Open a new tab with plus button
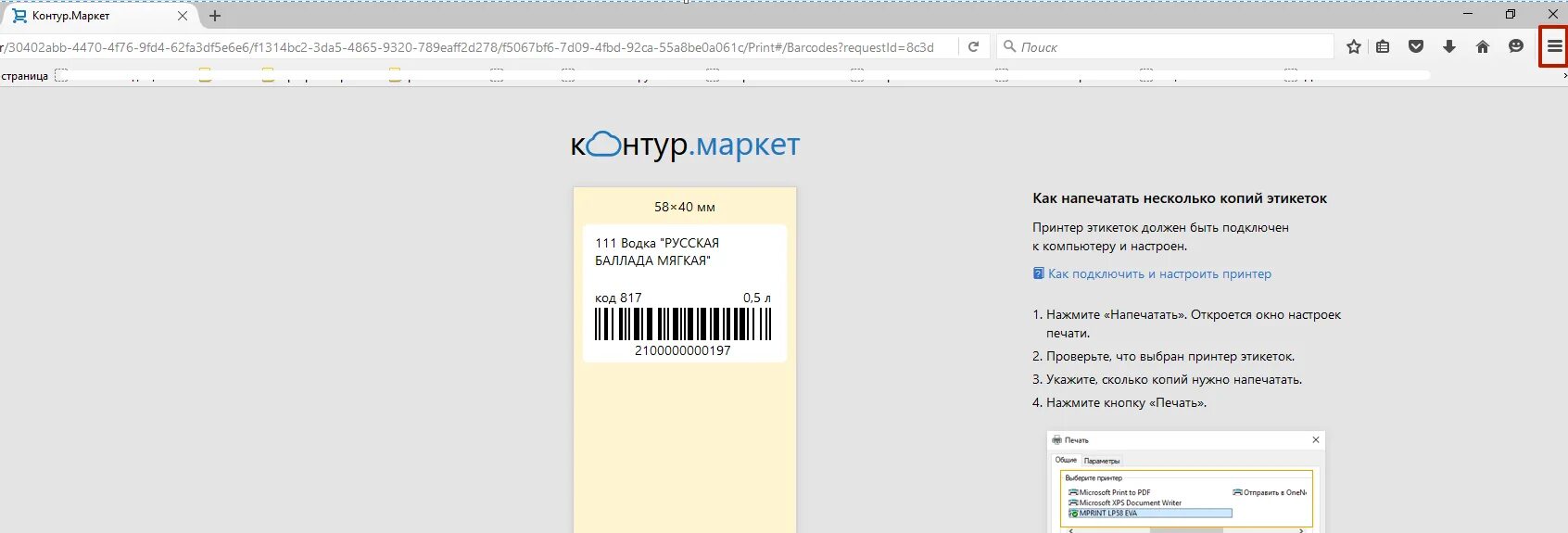Screen dimensions: 1568x533 coord(215,16)
